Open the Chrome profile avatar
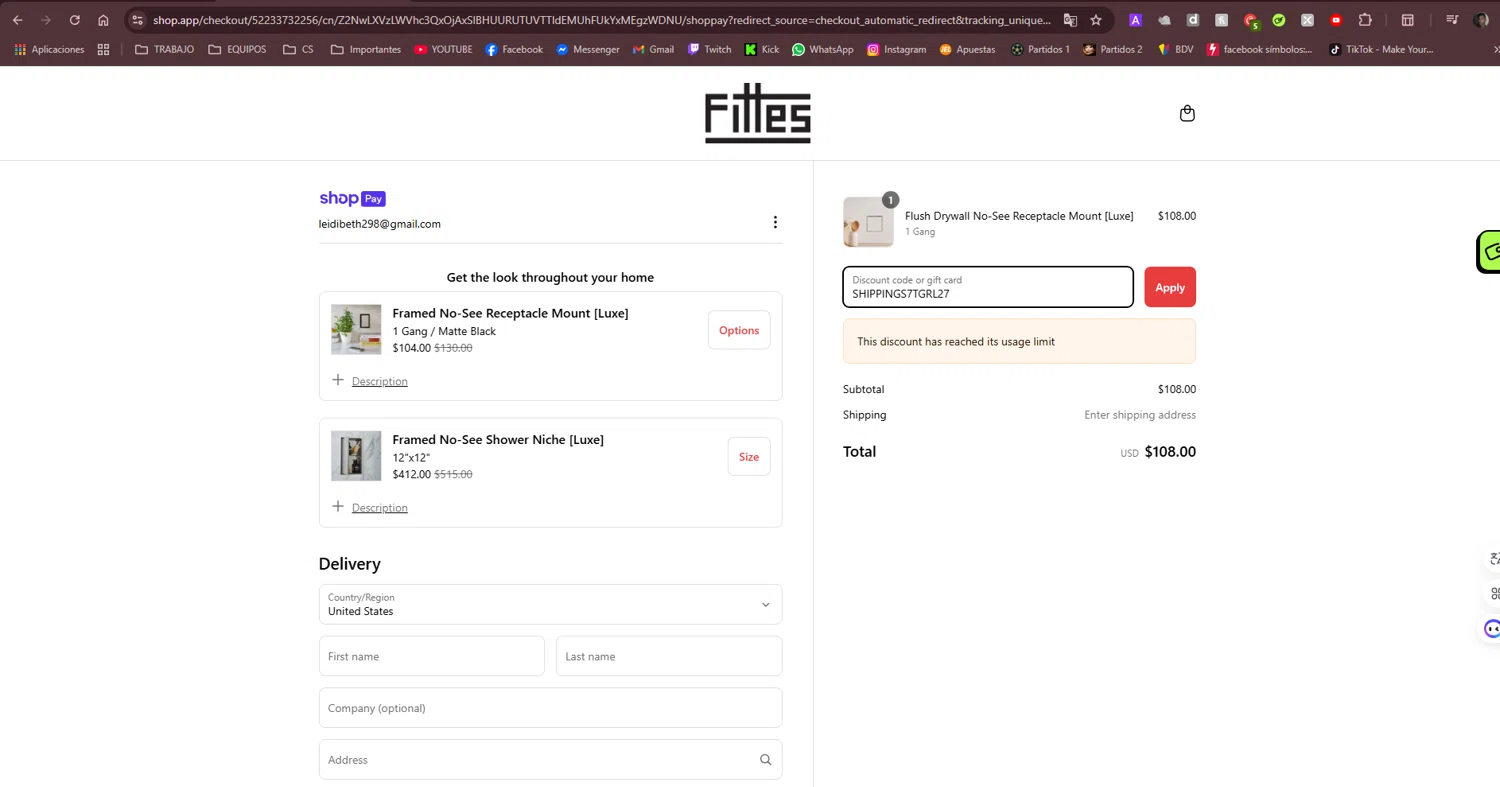1500x787 pixels. coord(1481,20)
